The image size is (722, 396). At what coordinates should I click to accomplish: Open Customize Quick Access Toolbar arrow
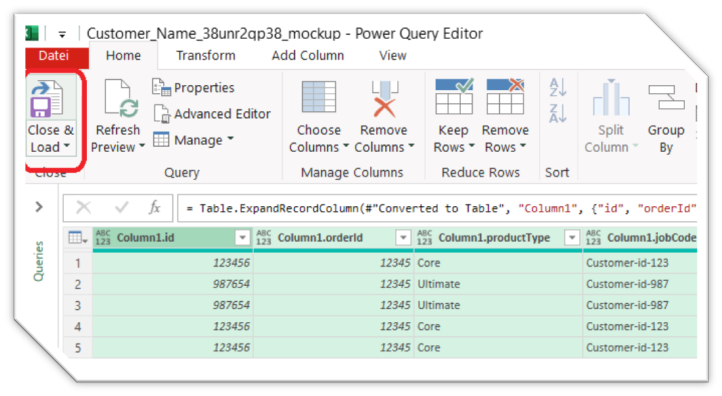coord(62,34)
